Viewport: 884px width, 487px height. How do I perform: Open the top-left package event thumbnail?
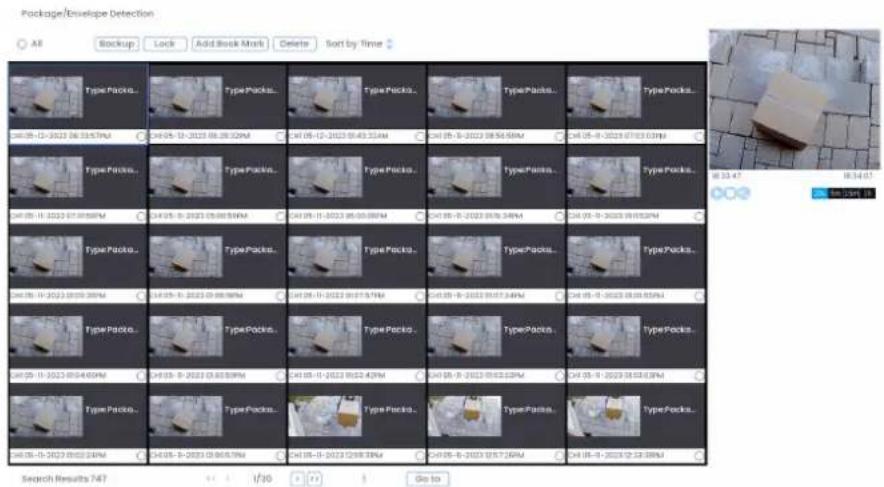click(46, 97)
